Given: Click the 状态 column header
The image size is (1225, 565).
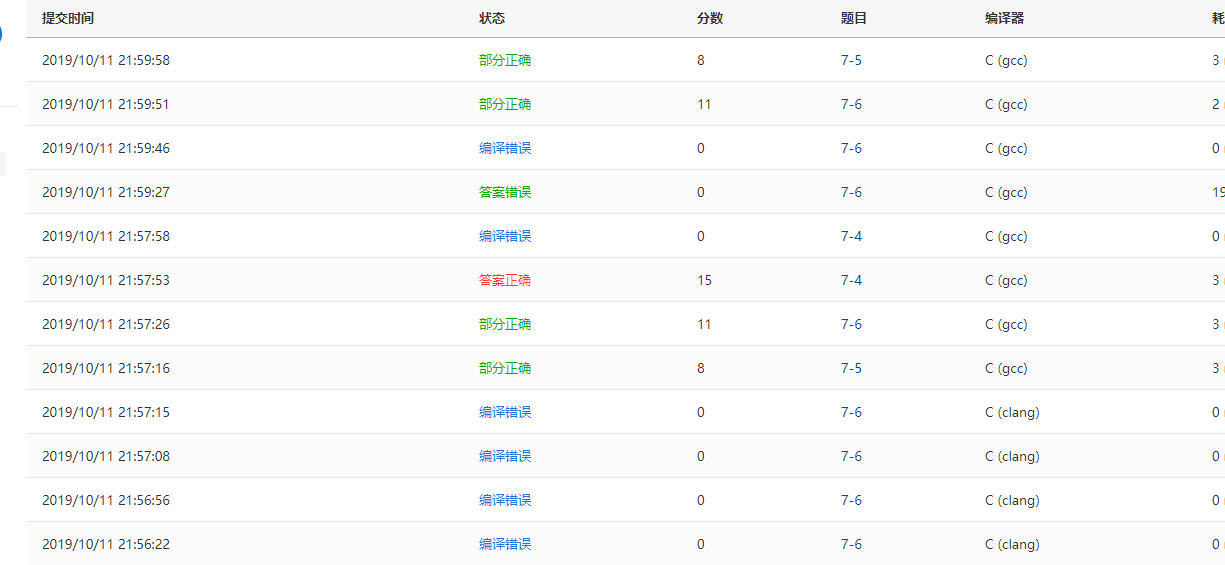Looking at the screenshot, I should 492,18.
